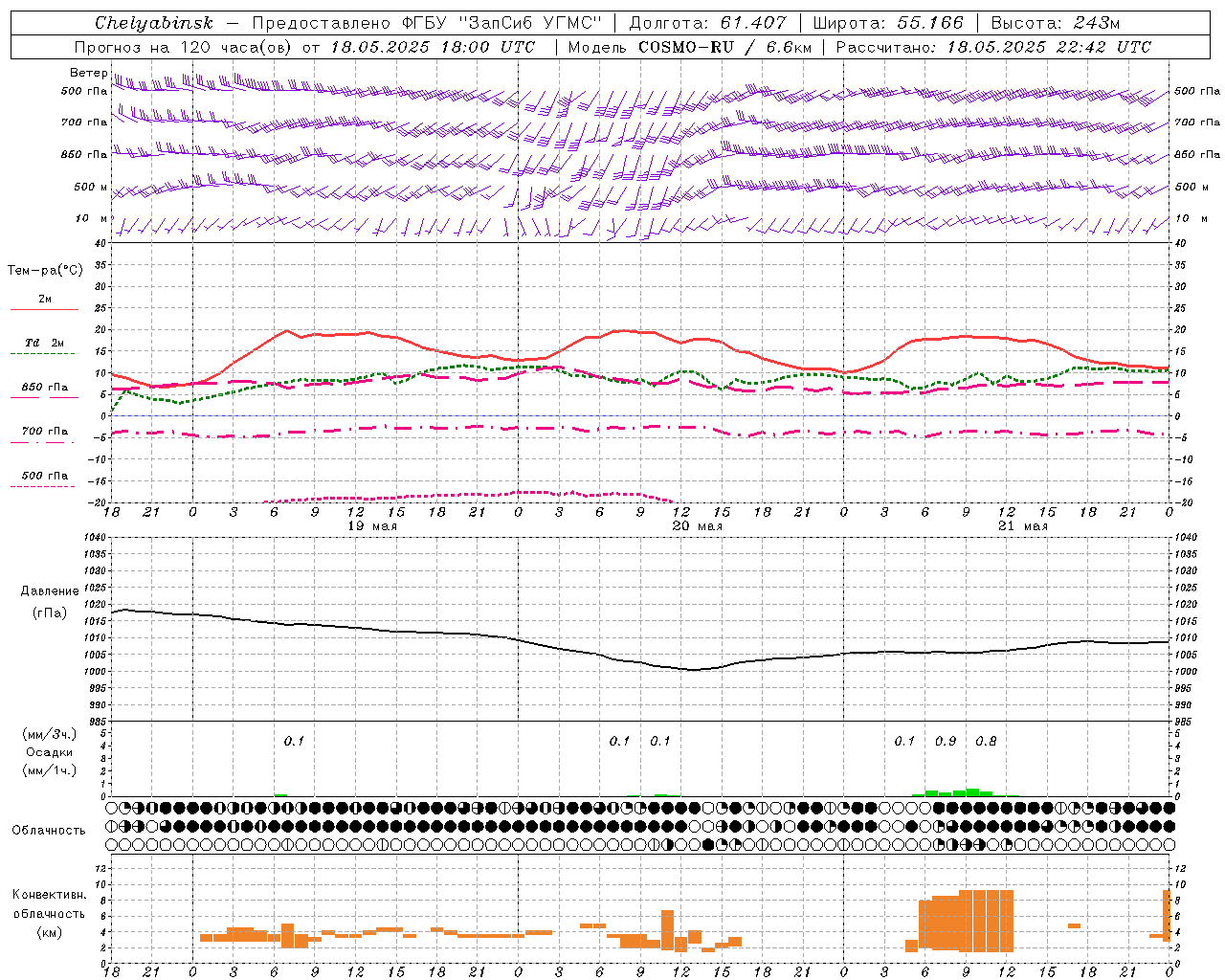This screenshot has height=980, width=1225.
Task: Click the 20 мая date label
Action: pyautogui.click(x=697, y=526)
